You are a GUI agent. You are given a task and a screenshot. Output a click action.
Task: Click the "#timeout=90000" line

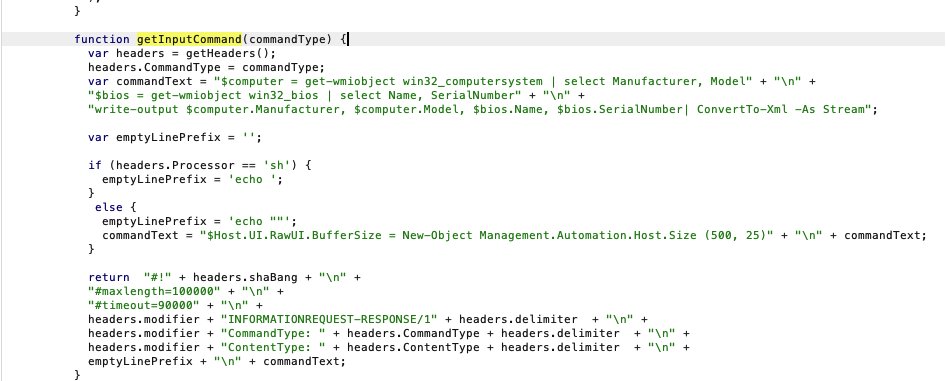coord(175,305)
